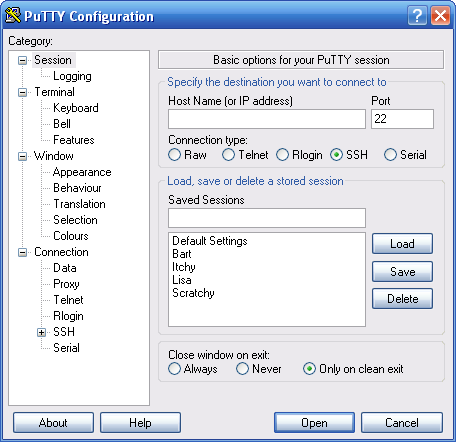456x442 pixels.
Task: Select the Bart saved session
Action: coord(182,254)
